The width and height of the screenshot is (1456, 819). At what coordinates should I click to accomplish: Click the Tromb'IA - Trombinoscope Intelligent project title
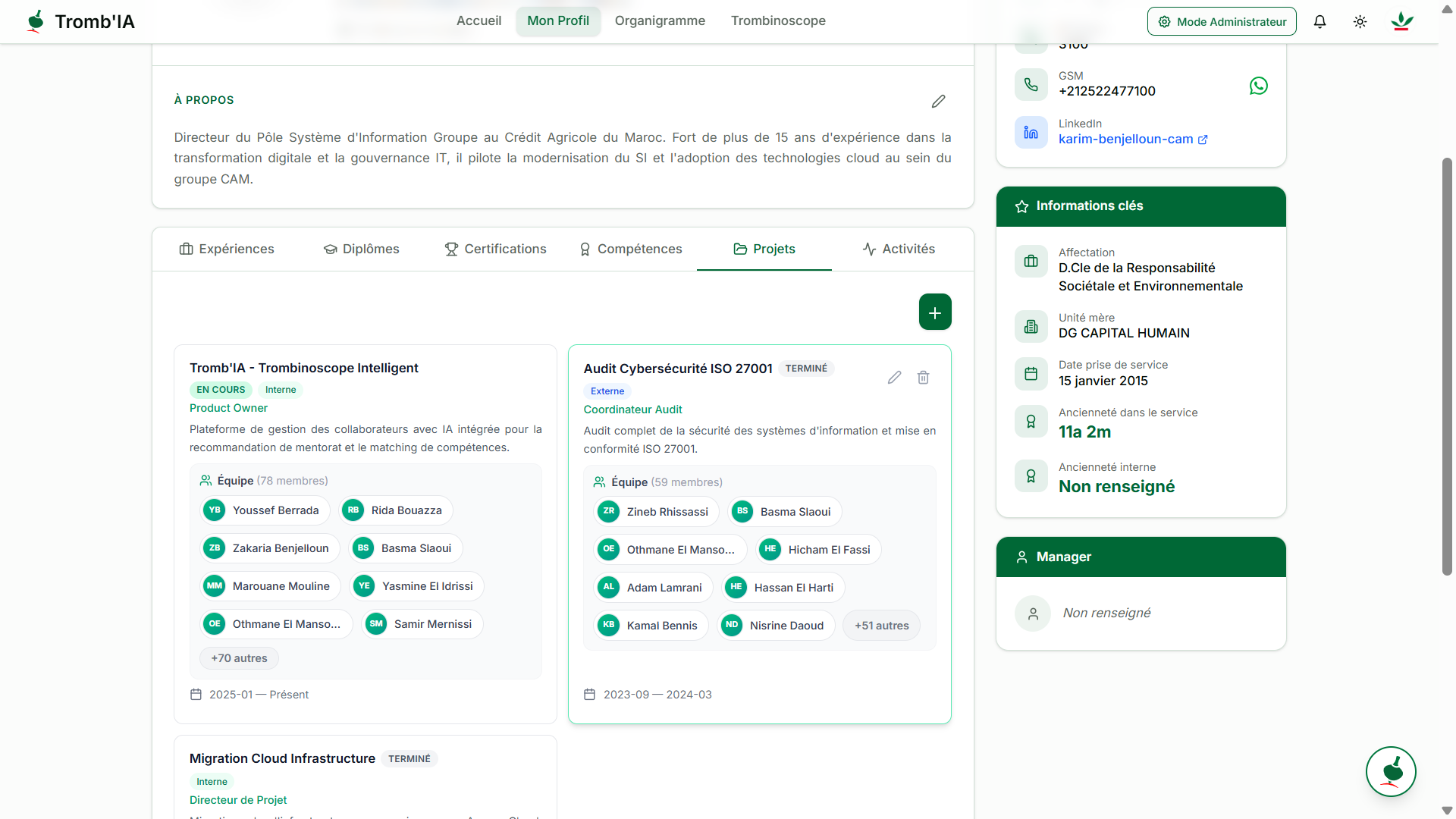(x=303, y=368)
